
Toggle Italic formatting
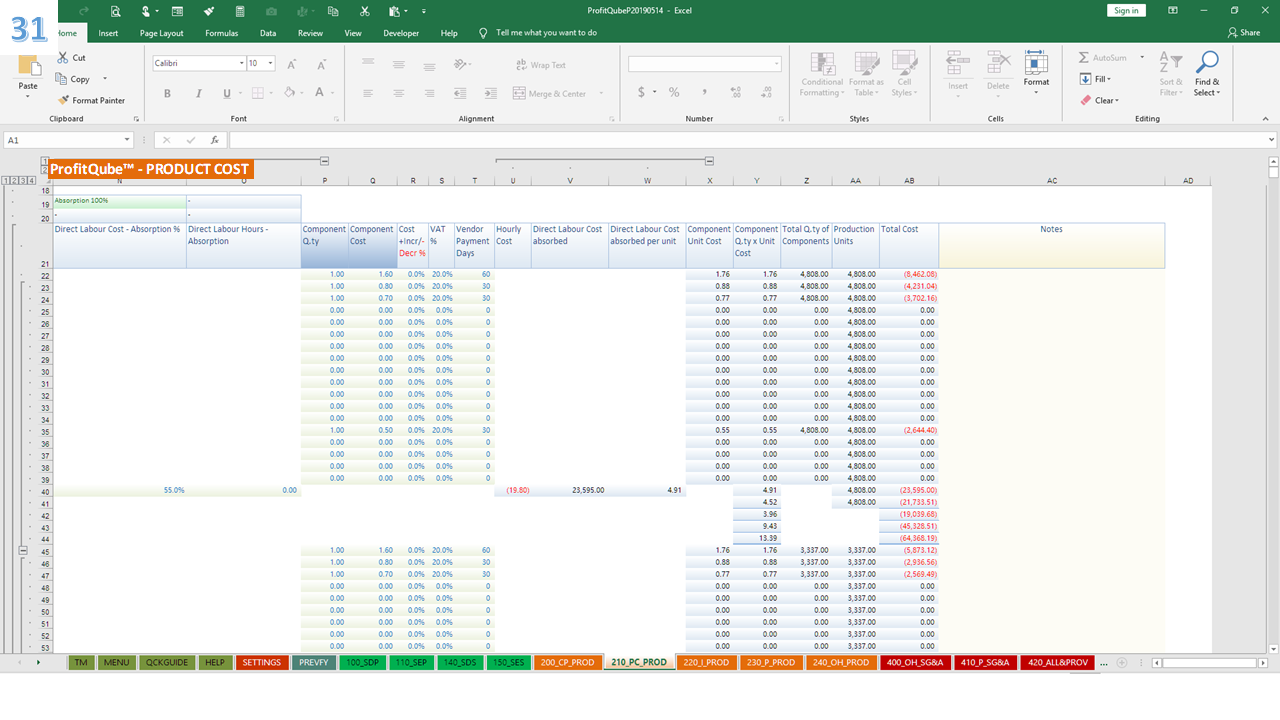[x=197, y=93]
